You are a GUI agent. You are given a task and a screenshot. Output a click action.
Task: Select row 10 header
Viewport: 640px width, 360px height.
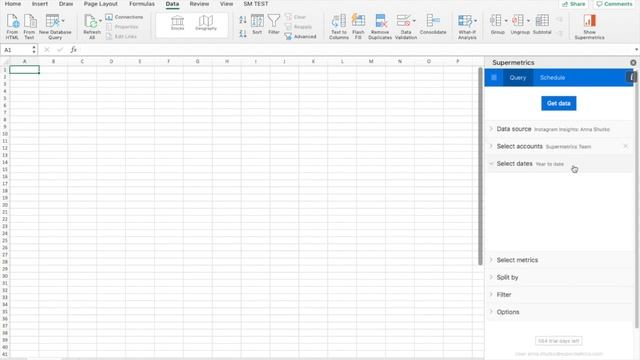(x=4, y=134)
